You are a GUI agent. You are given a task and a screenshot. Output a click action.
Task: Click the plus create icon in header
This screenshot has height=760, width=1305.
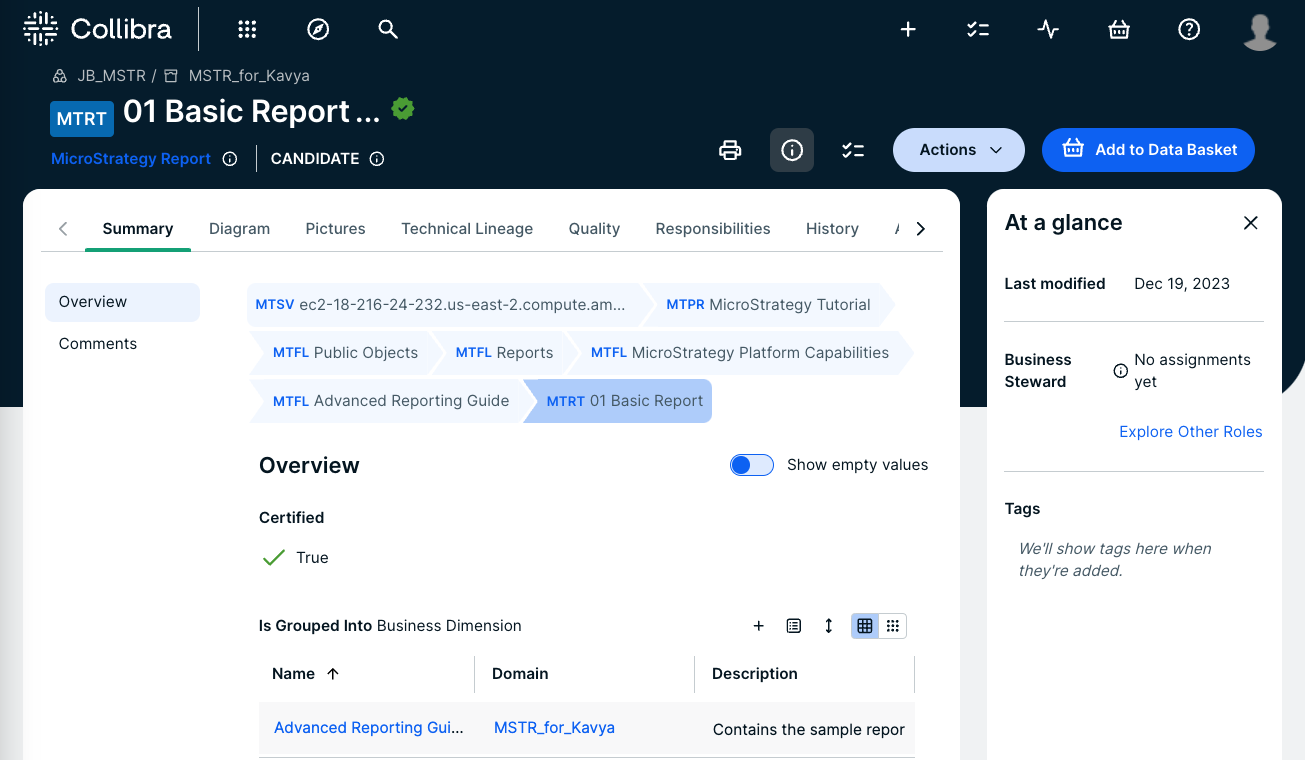coord(908,30)
